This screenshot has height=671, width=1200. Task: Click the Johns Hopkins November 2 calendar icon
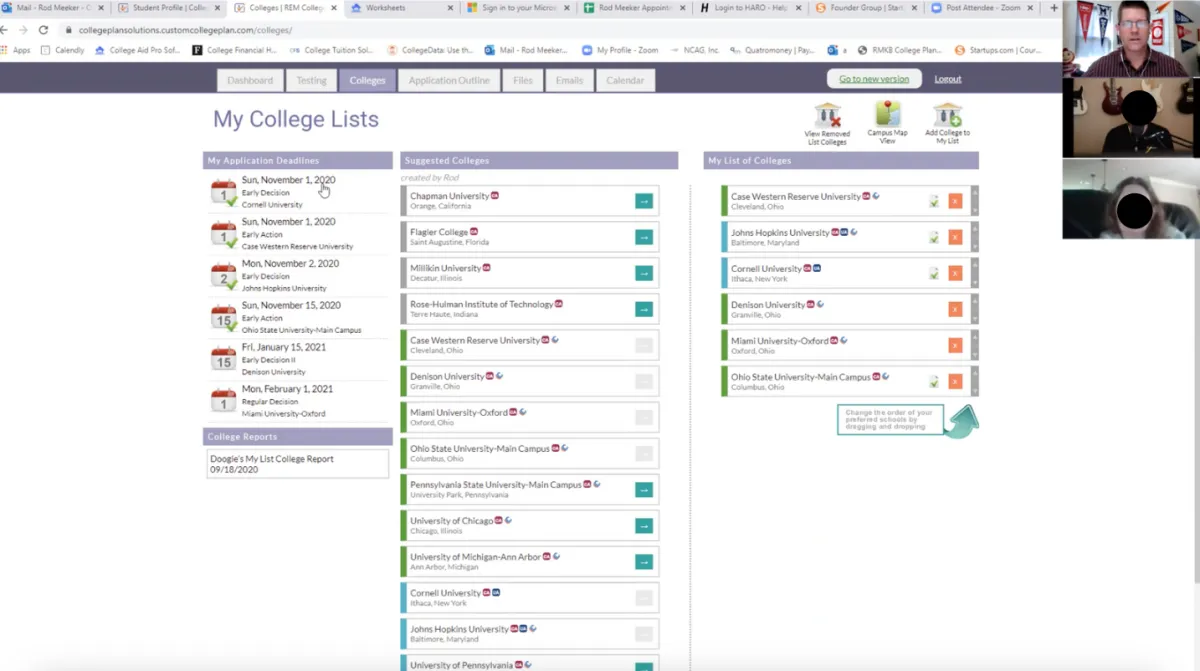click(224, 276)
